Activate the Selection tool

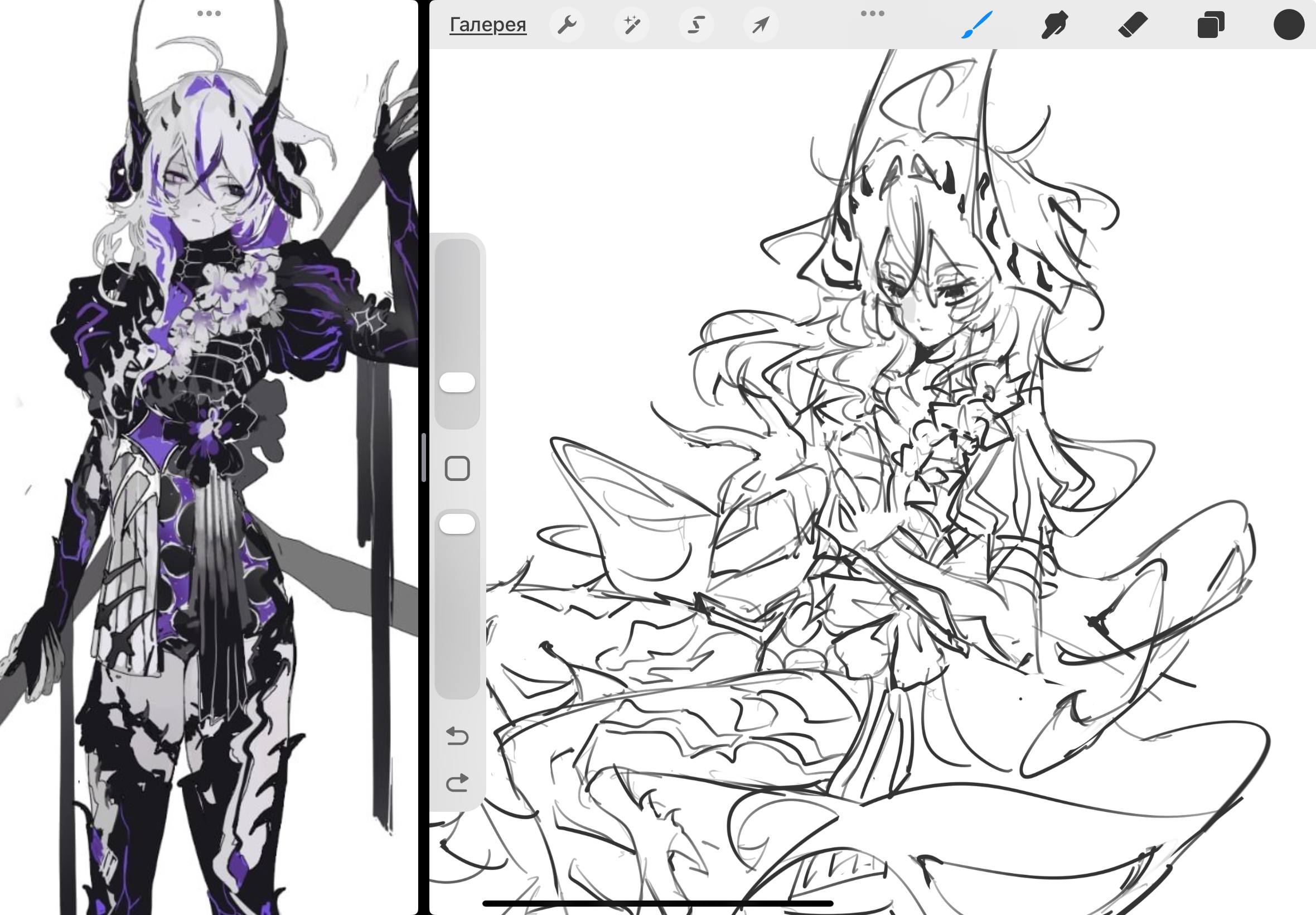coord(696,25)
